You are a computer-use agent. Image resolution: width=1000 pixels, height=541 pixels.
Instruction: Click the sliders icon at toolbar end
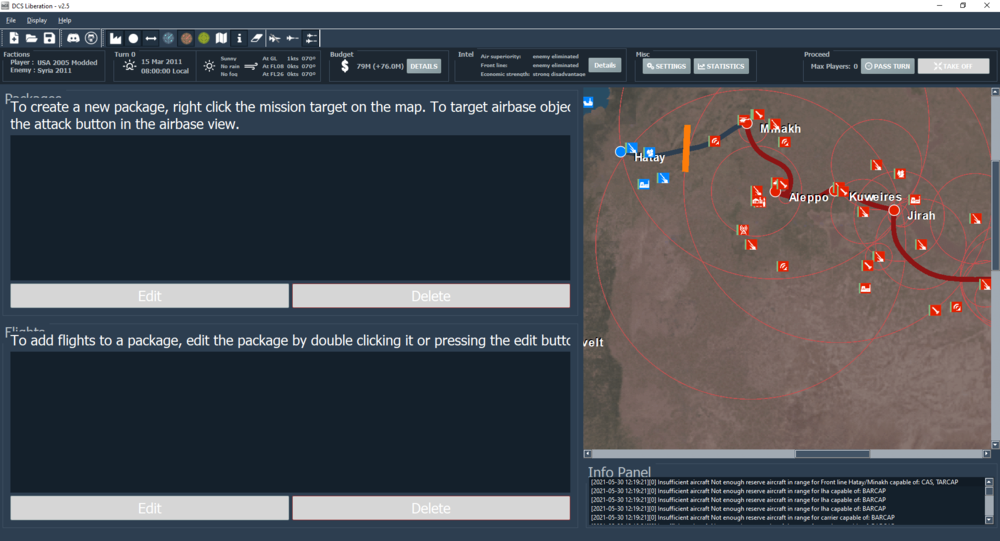click(311, 38)
